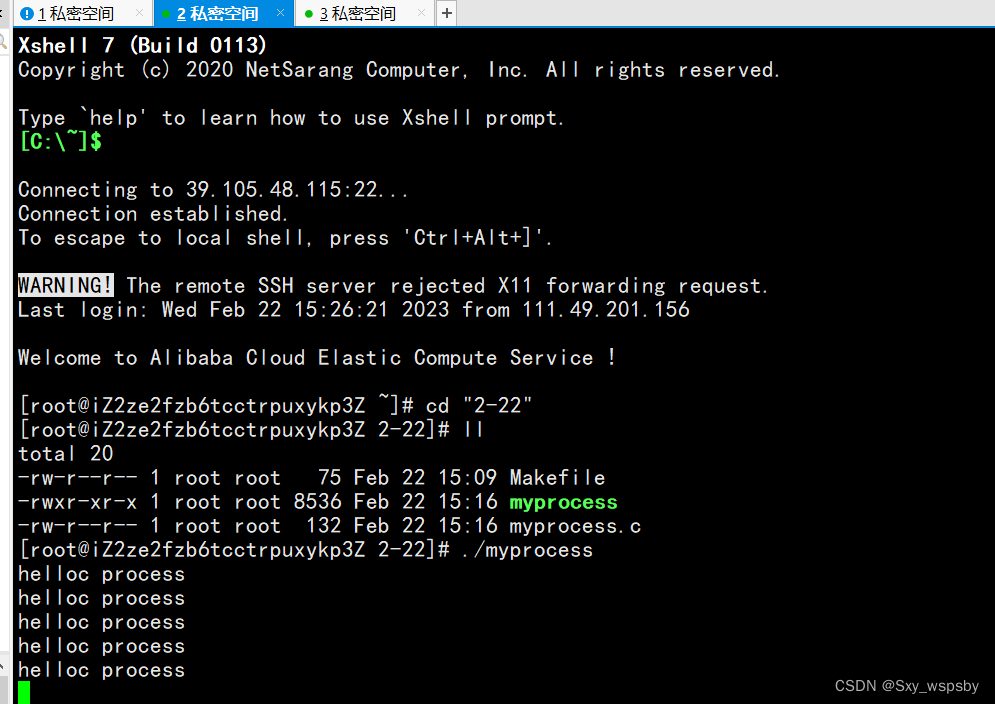The height and width of the screenshot is (704, 995).
Task: Click the green myprocess executable name
Action: point(563,502)
